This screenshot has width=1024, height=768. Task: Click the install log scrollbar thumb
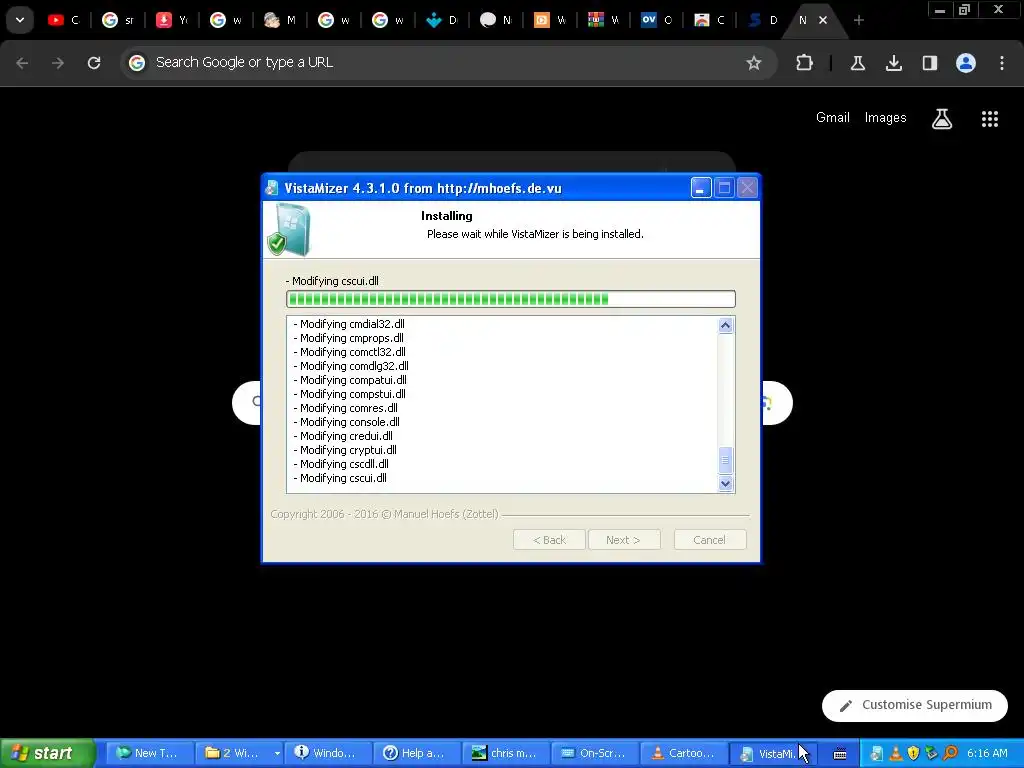pos(726,460)
